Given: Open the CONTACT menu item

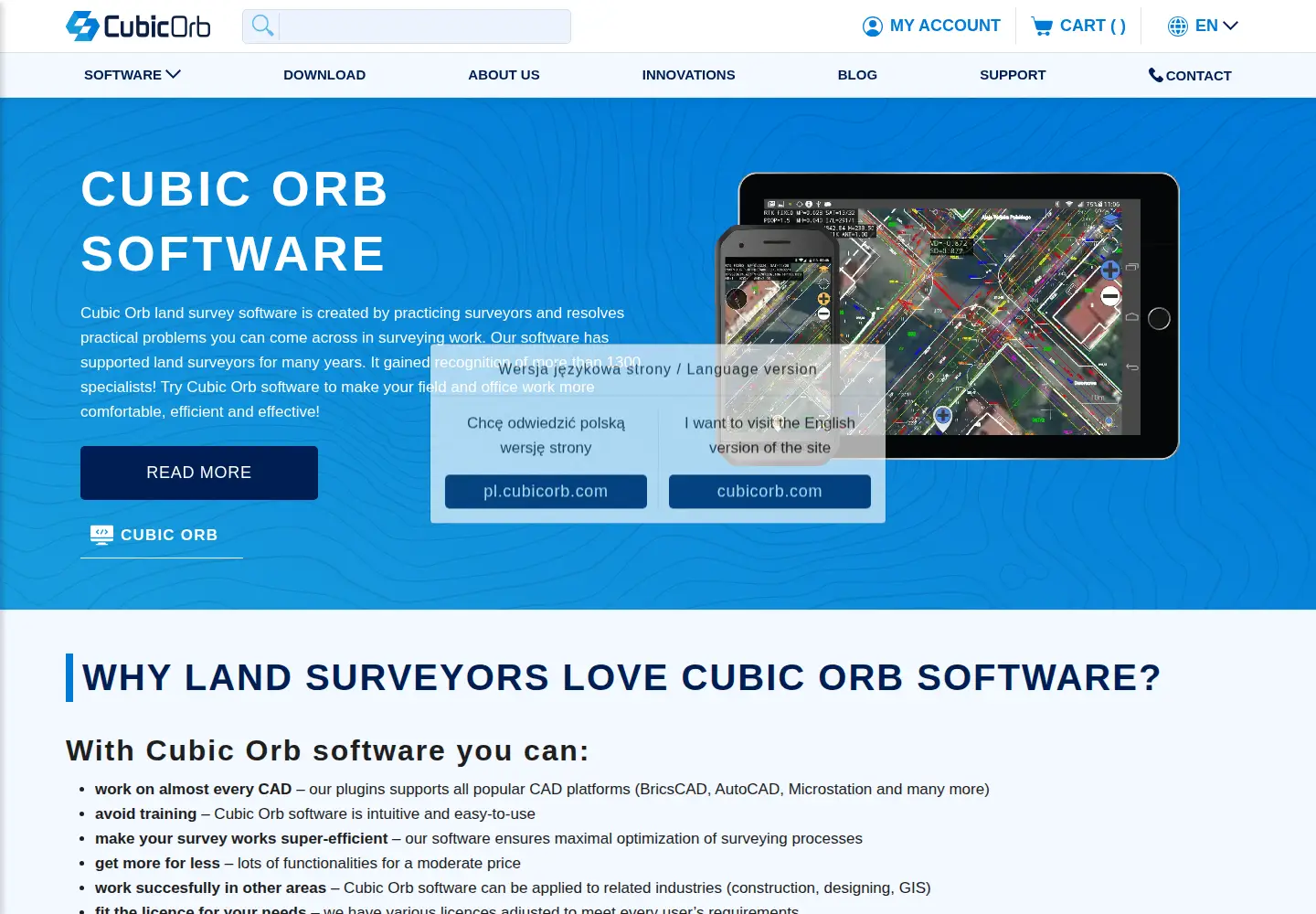Looking at the screenshot, I should pyautogui.click(x=1198, y=76).
